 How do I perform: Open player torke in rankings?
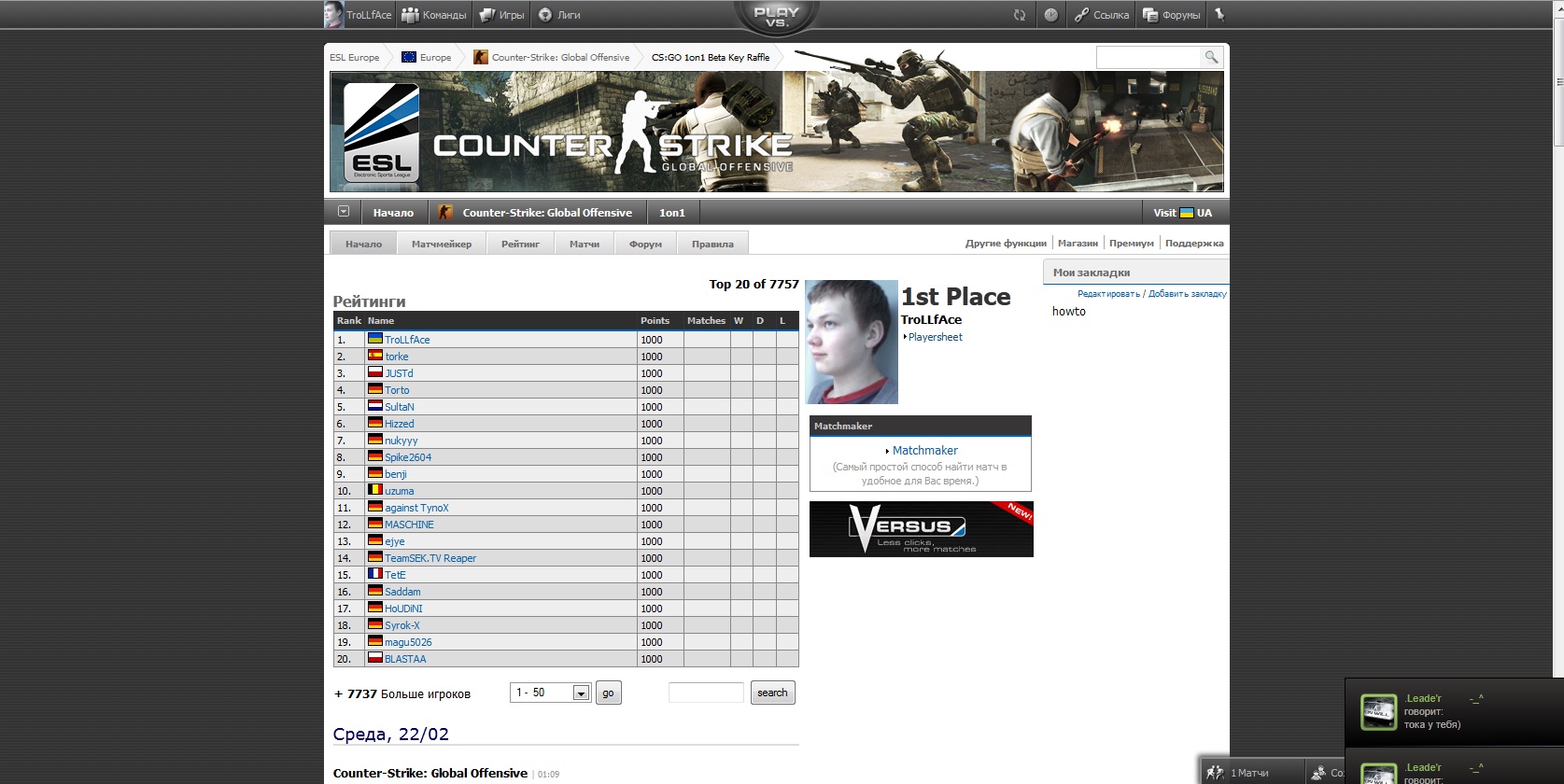point(397,357)
